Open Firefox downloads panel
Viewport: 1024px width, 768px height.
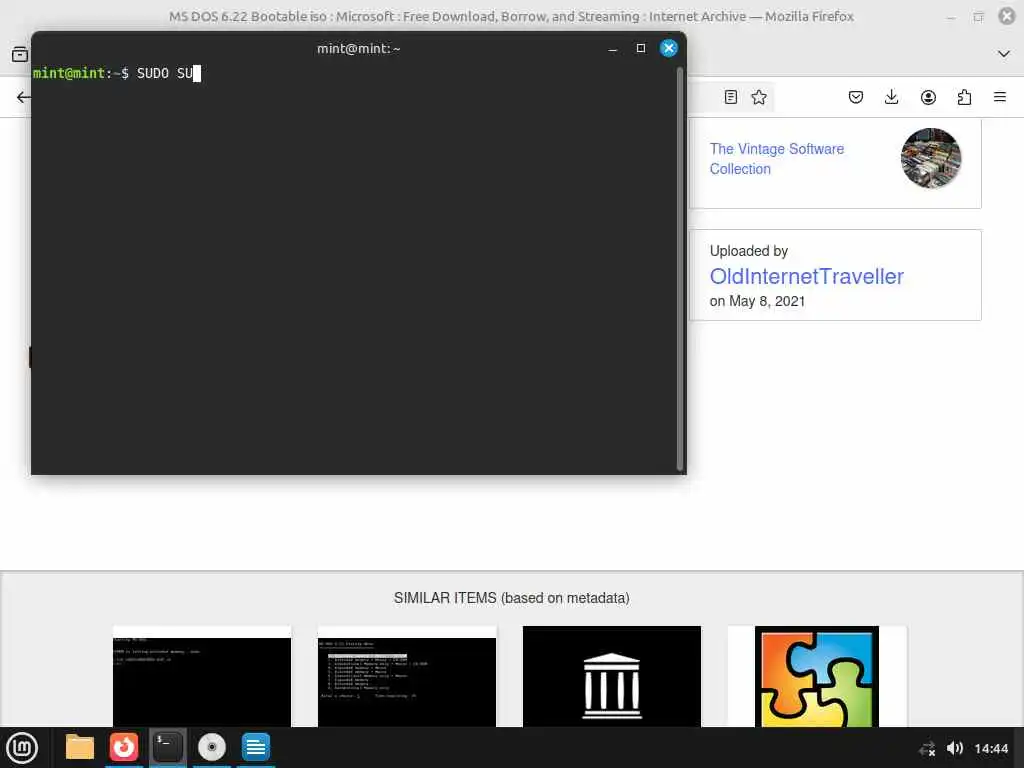(891, 97)
